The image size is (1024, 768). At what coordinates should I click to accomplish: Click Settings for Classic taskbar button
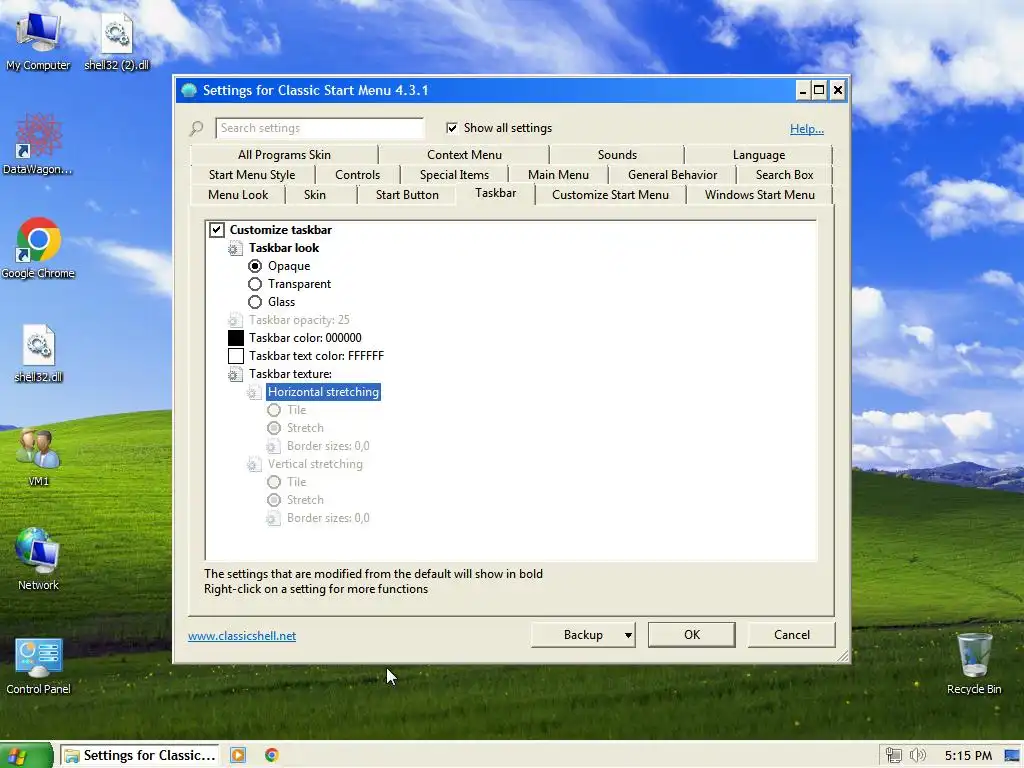click(141, 756)
